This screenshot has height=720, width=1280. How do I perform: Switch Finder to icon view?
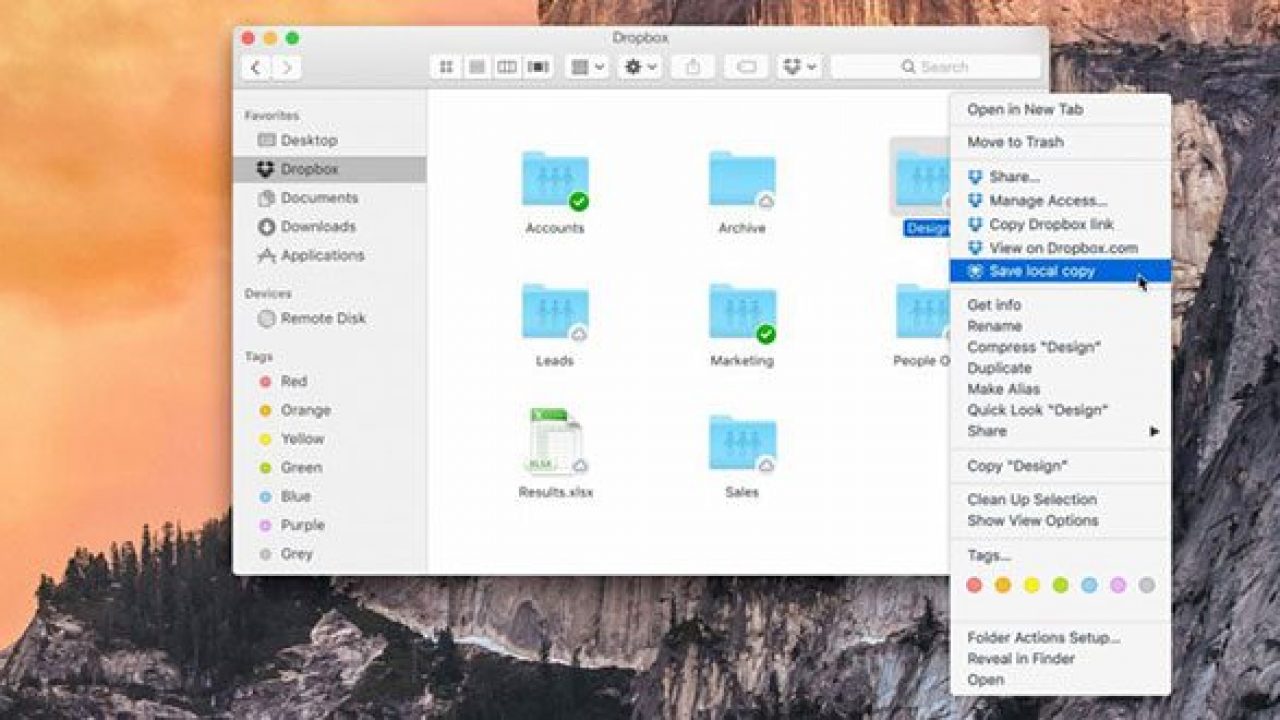coord(446,67)
